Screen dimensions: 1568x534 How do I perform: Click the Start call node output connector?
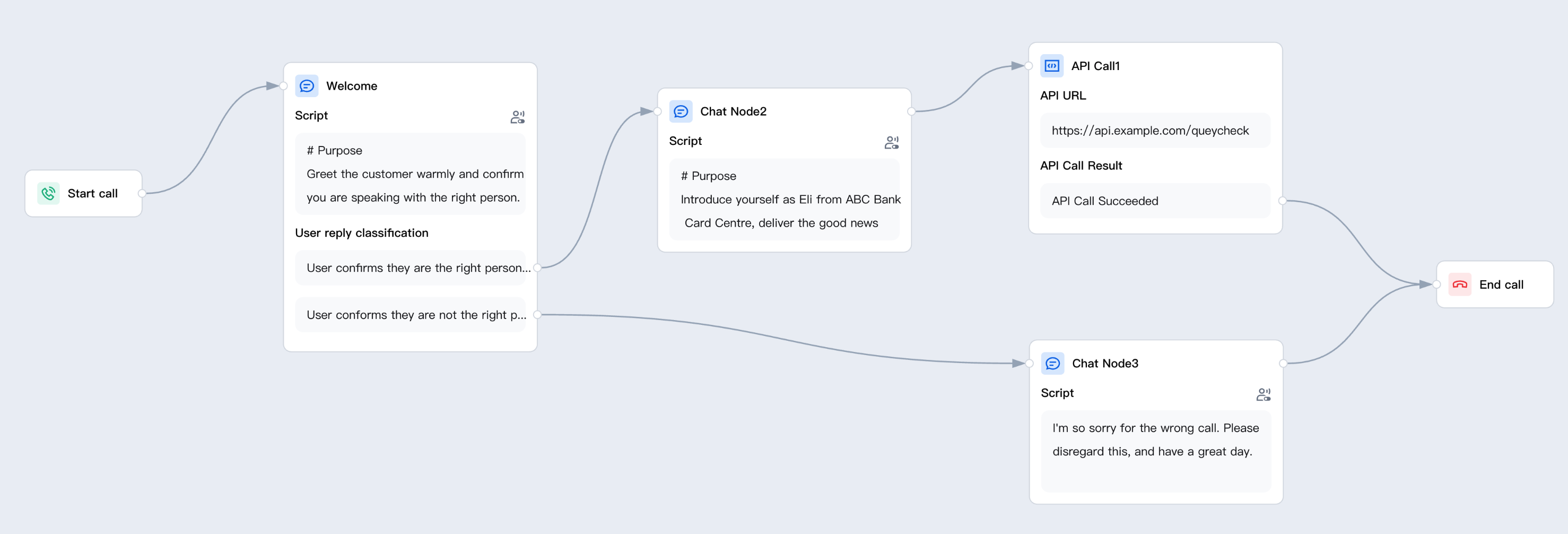click(142, 193)
